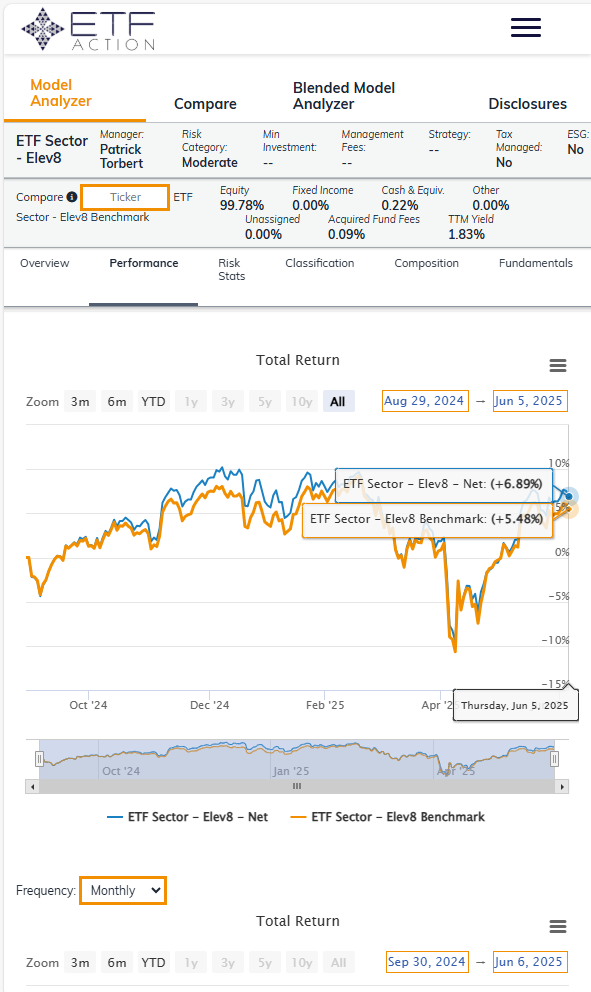Viewport: 591px width, 992px height.
Task: Select the Overview sub-tab
Action: (44, 263)
